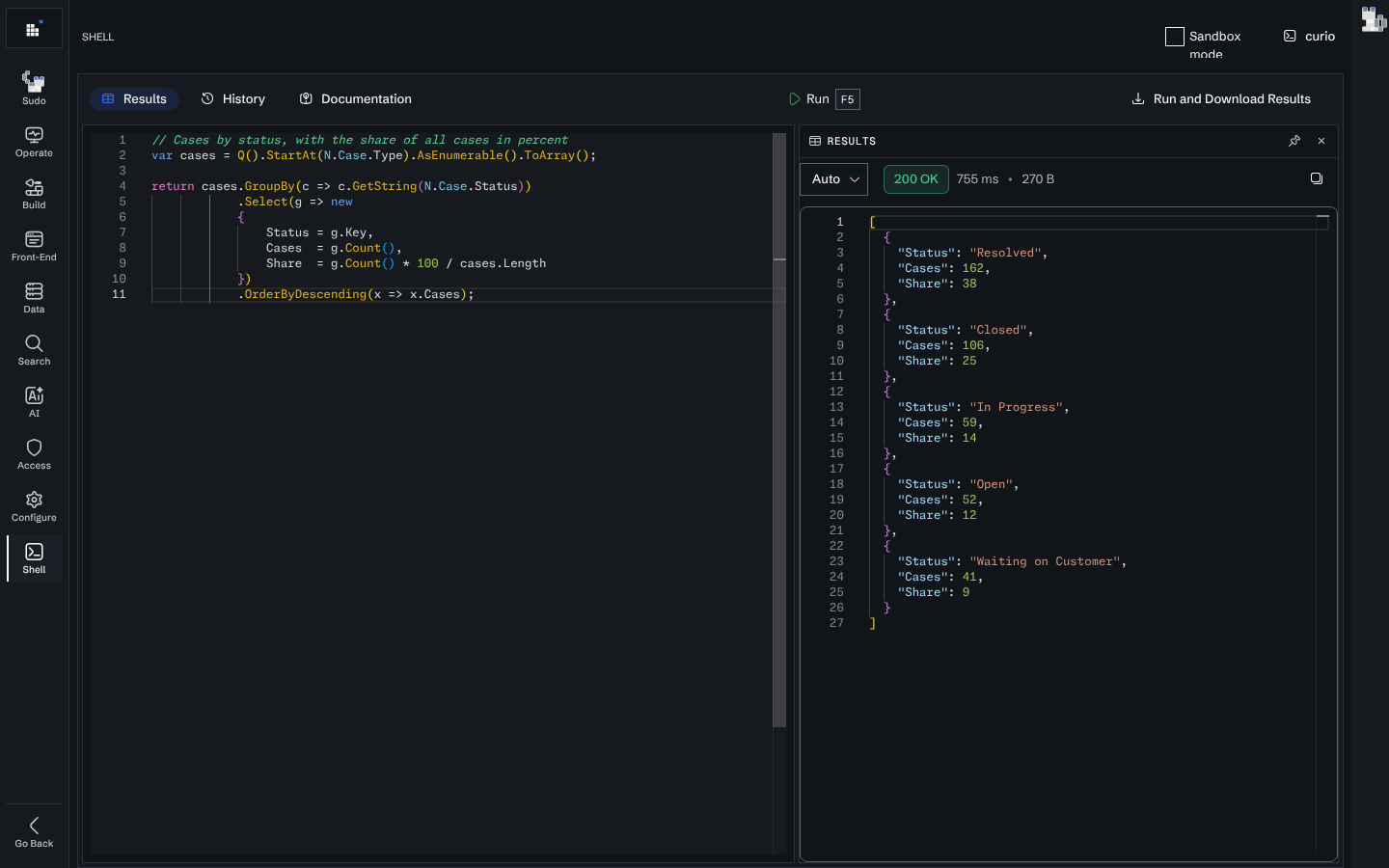Image resolution: width=1389 pixels, height=868 pixels.
Task: Open the Sudo section in sidebar
Action: tap(34, 88)
